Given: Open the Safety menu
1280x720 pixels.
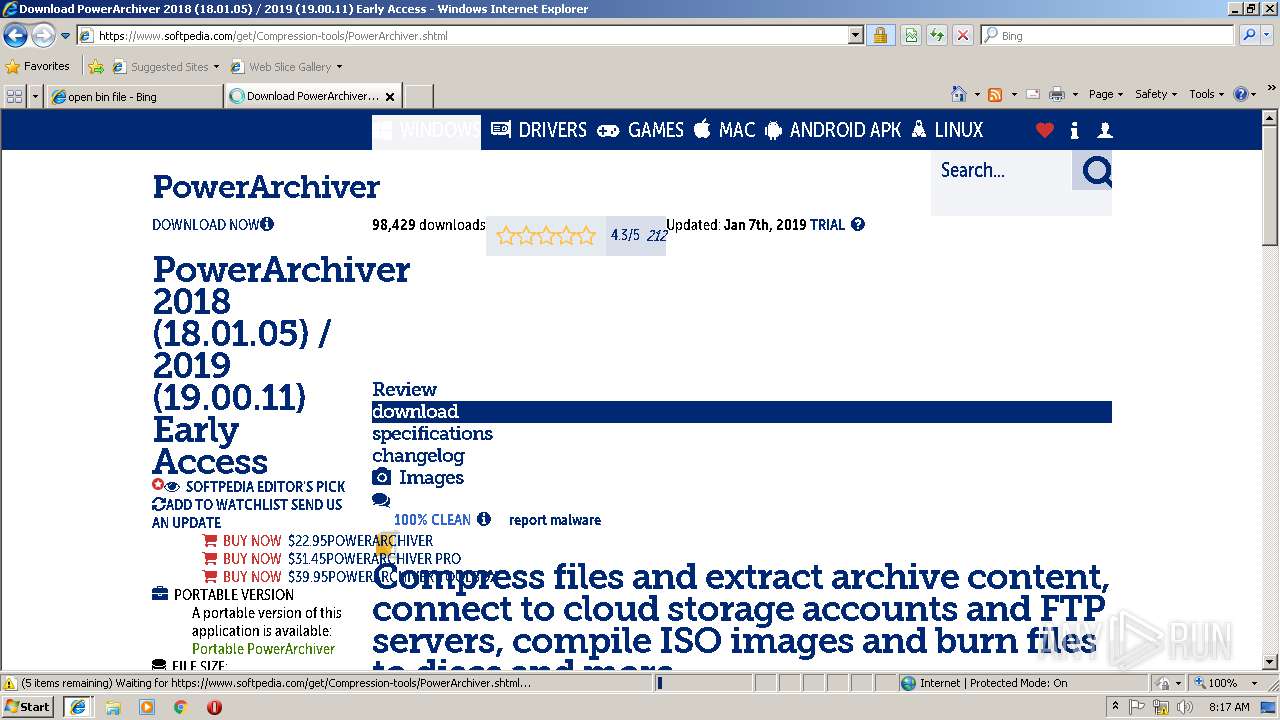Looking at the screenshot, I should pos(1157,94).
